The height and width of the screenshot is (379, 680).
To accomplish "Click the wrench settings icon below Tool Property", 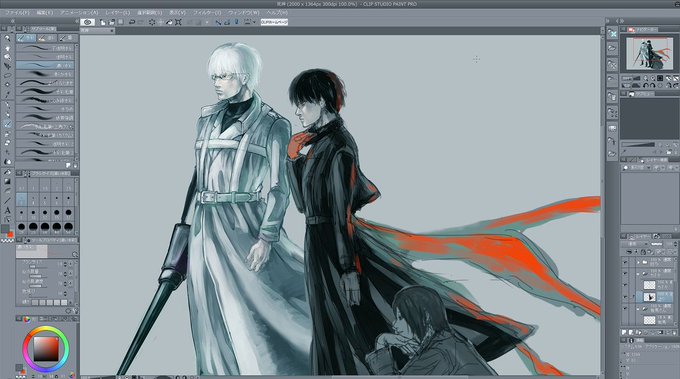I will point(76,310).
